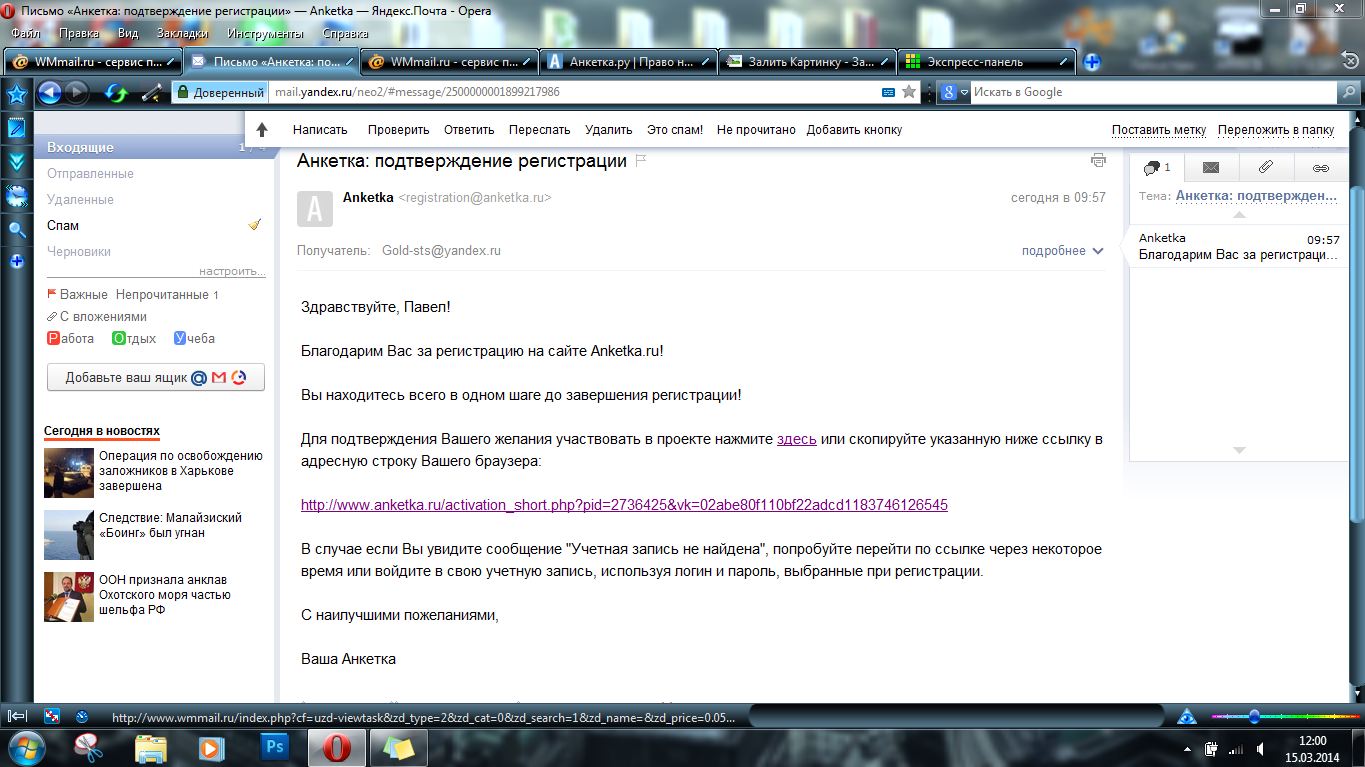Open the Инструменты menu
Screen dimensions: 1365x767
point(266,33)
